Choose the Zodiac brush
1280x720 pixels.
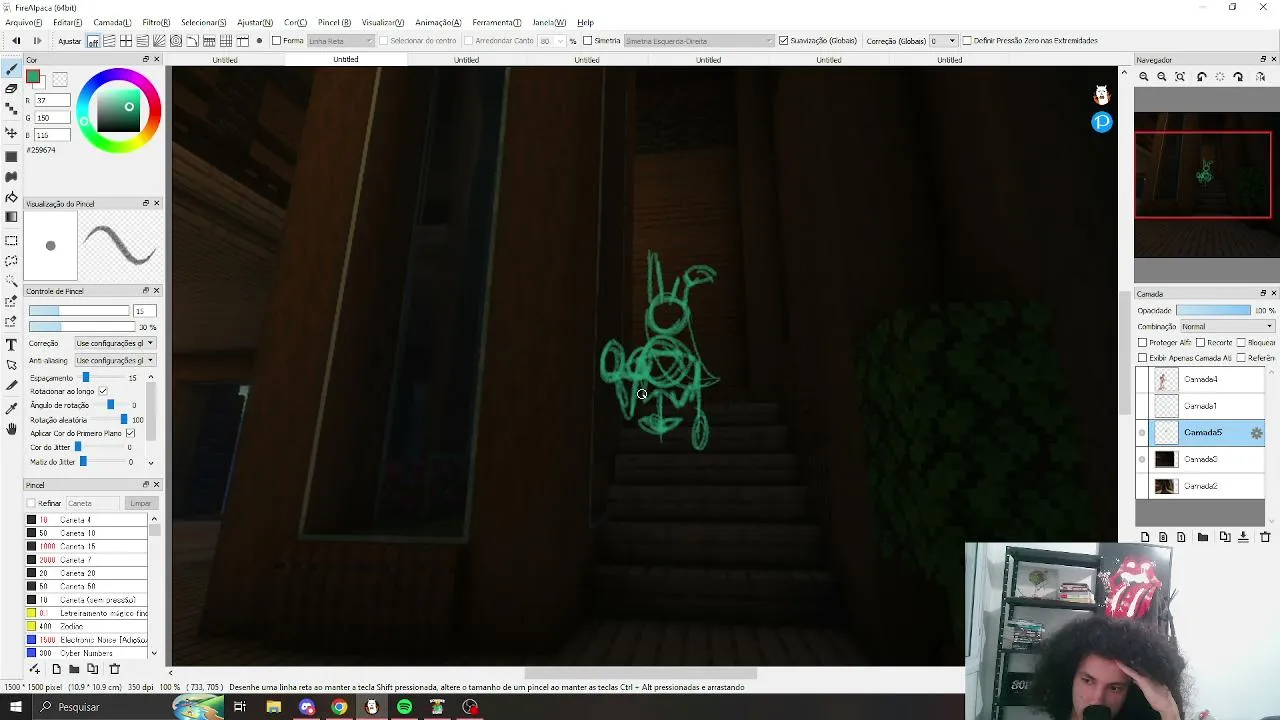pos(87,627)
